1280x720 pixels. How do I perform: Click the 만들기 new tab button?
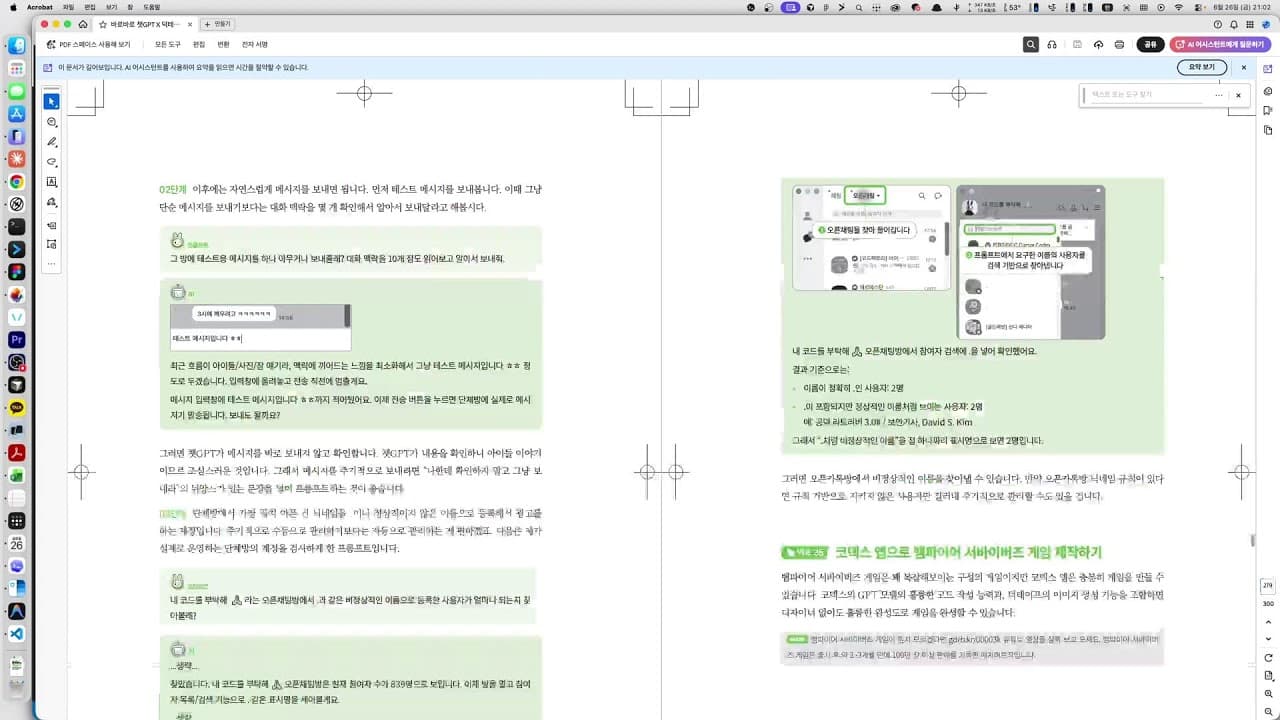click(x=218, y=24)
